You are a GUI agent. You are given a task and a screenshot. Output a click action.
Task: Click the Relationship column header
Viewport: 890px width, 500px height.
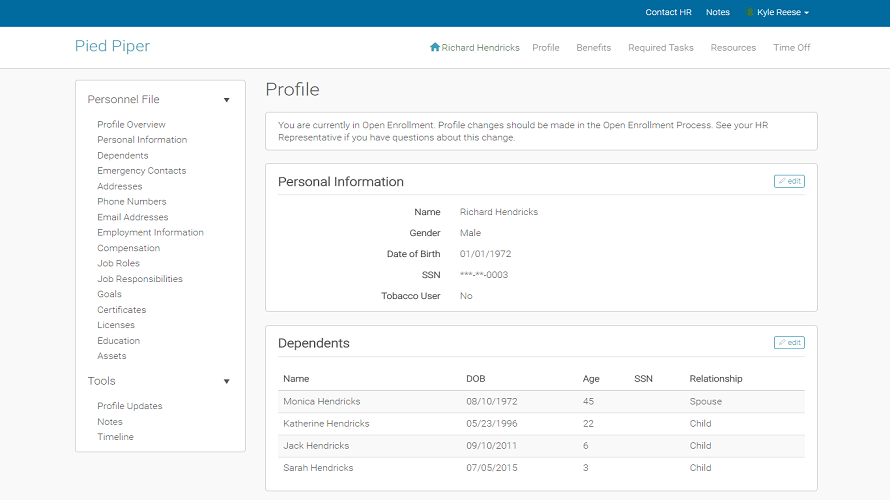coord(715,379)
